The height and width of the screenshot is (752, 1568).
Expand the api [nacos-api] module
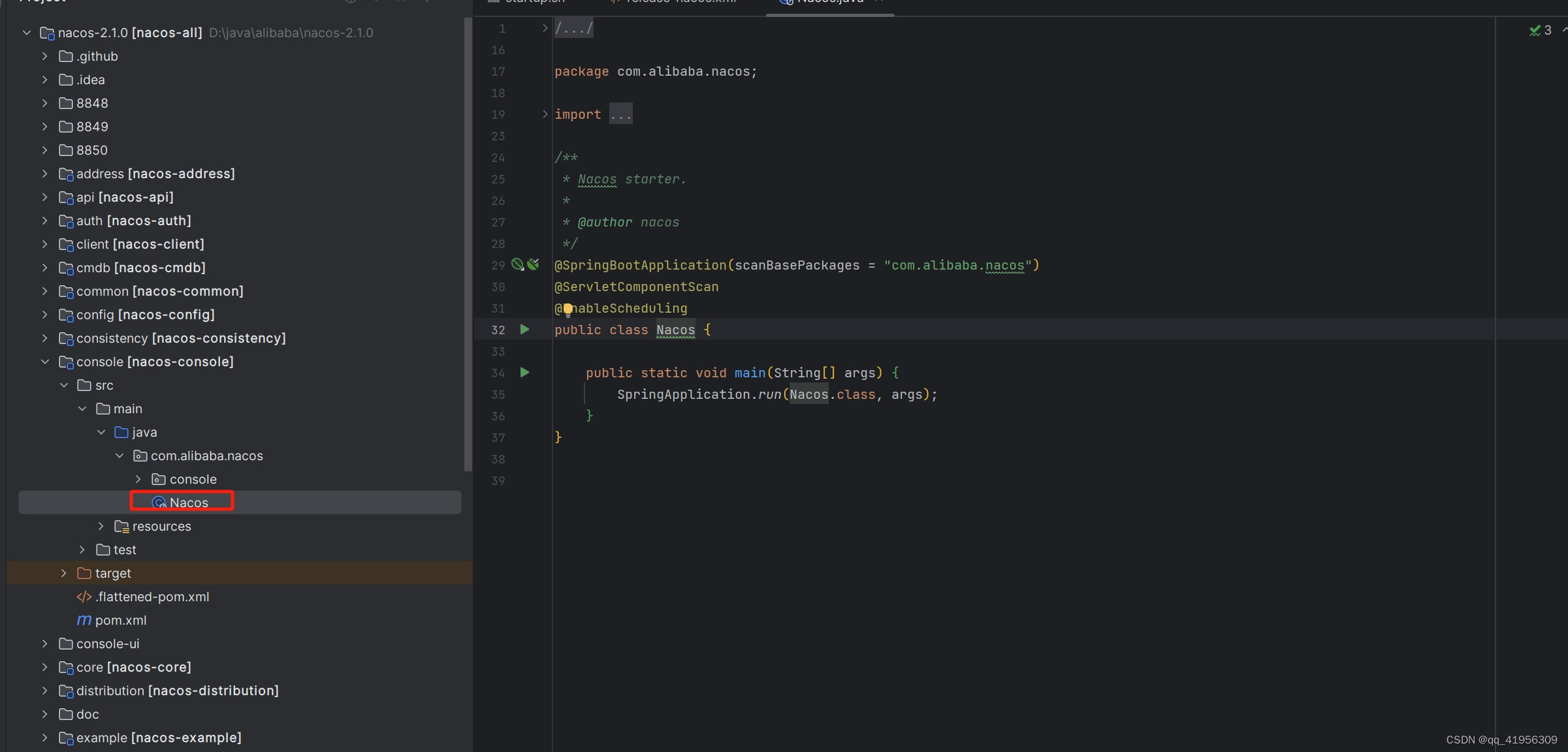click(45, 197)
